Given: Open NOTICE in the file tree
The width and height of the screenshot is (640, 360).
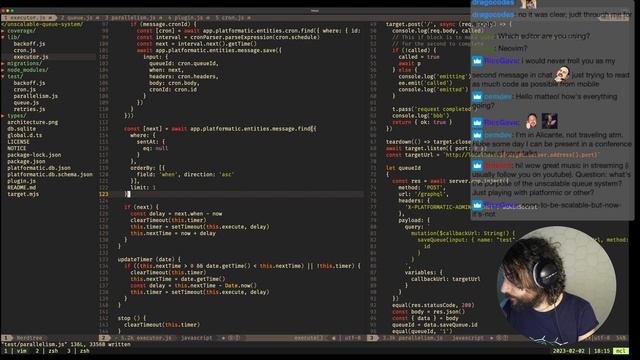Looking at the screenshot, I should (x=17, y=148).
